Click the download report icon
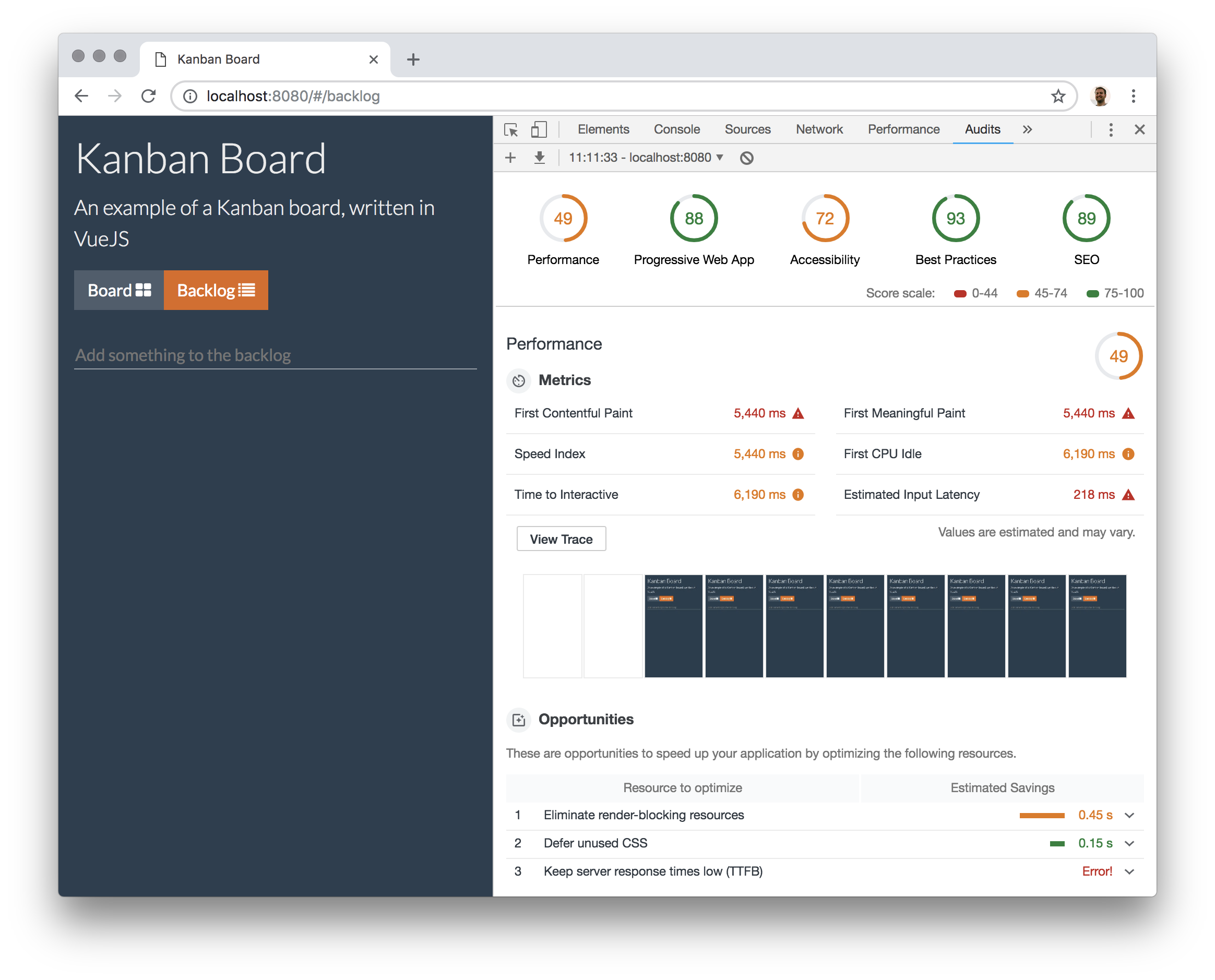 tap(539, 158)
